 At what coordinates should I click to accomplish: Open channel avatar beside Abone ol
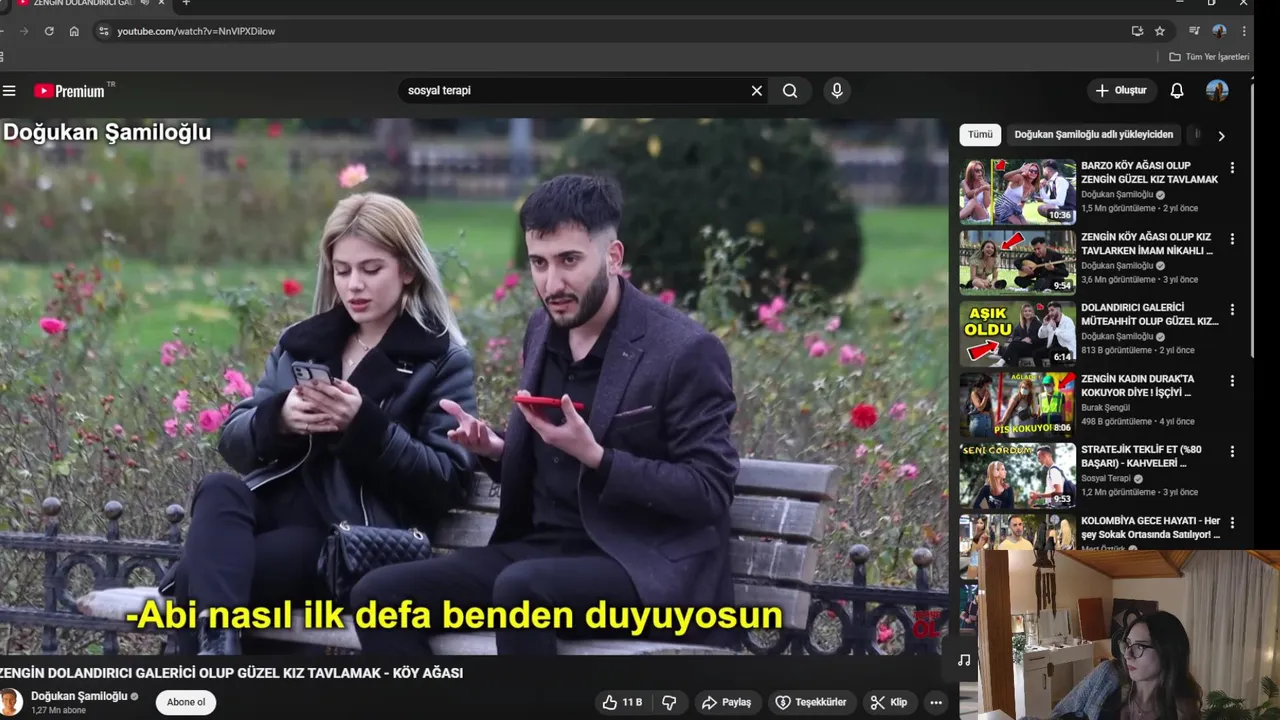(x=11, y=702)
